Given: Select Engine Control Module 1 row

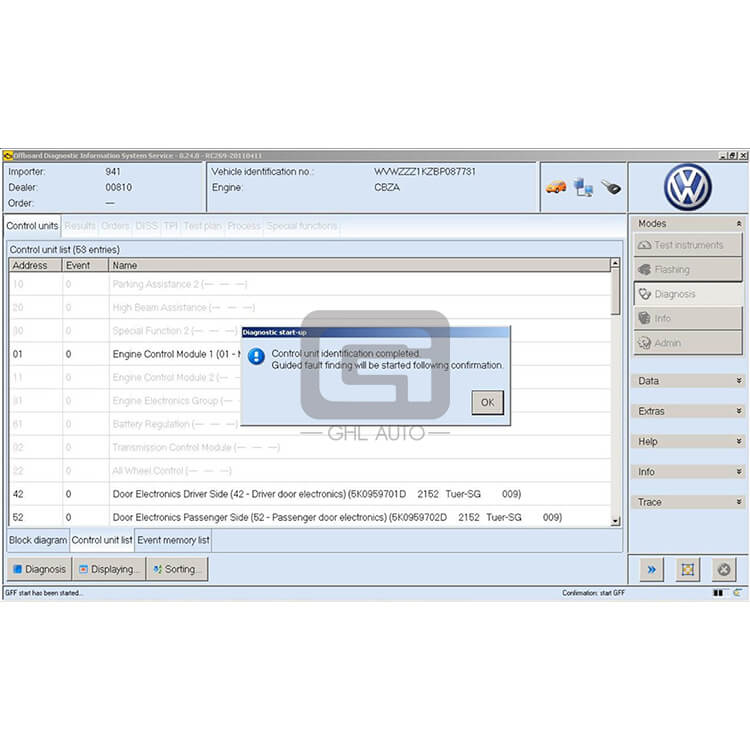Looking at the screenshot, I should coord(310,354).
